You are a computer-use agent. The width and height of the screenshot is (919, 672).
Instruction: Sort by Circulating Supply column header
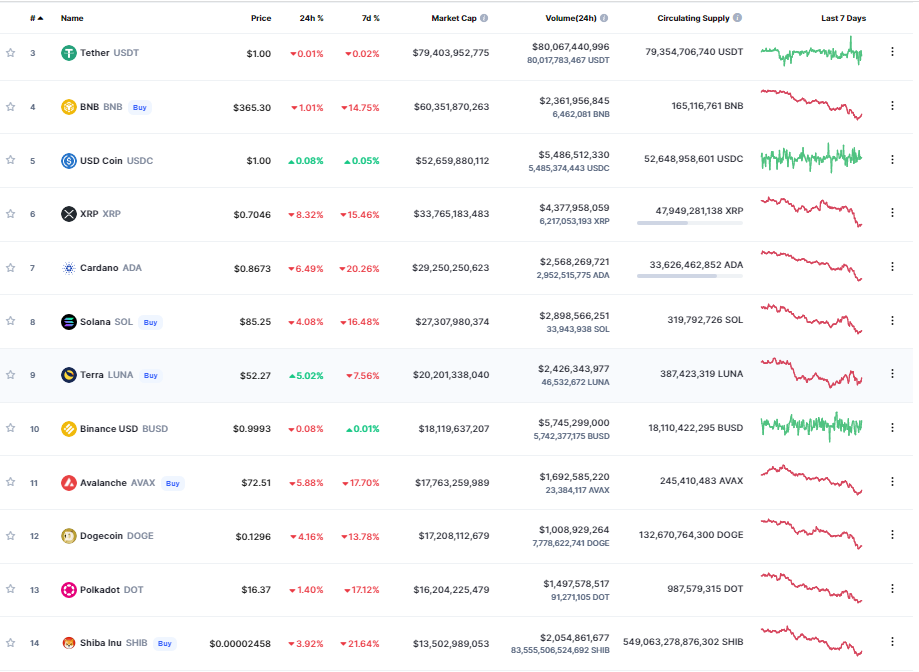tap(693, 18)
